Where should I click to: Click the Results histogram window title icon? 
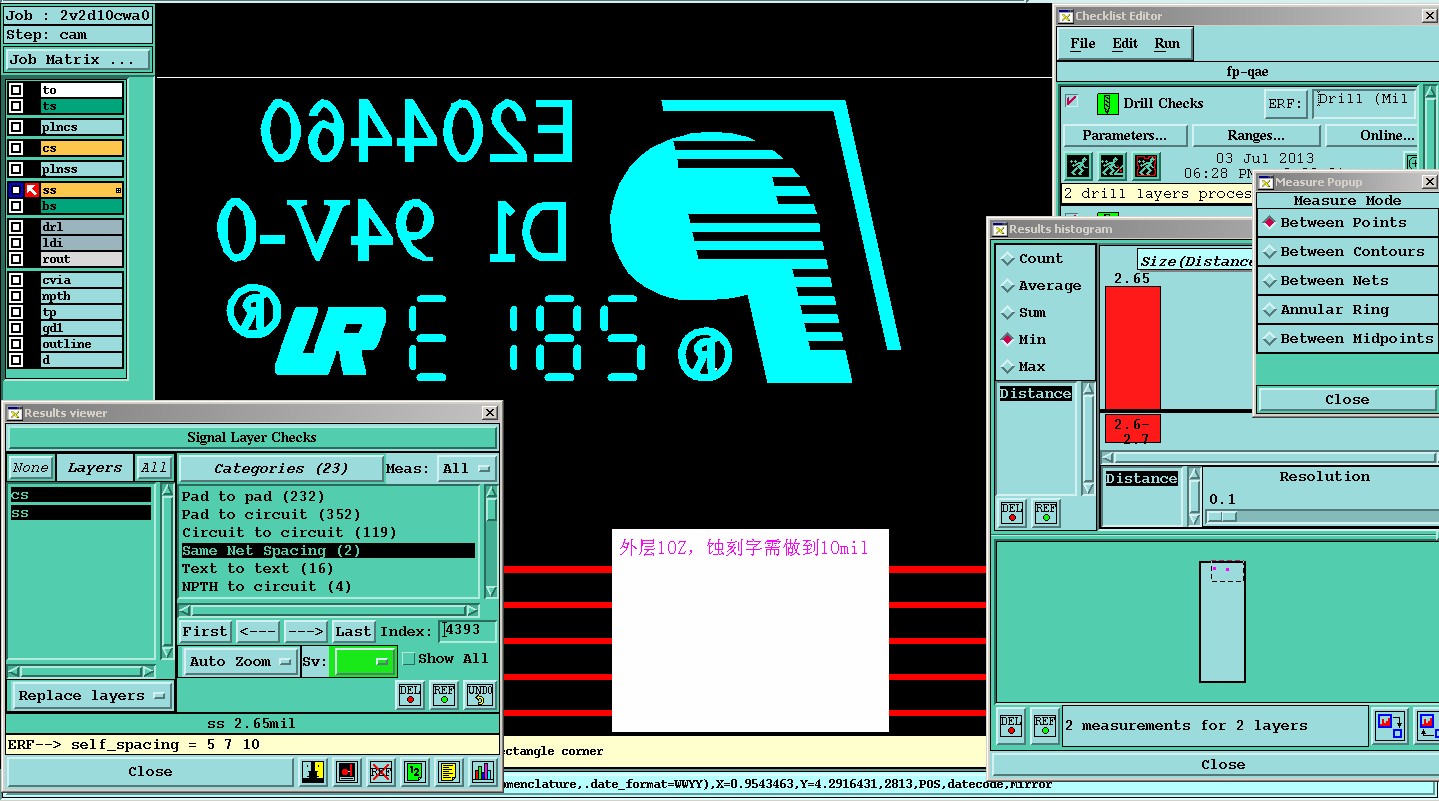coord(999,229)
